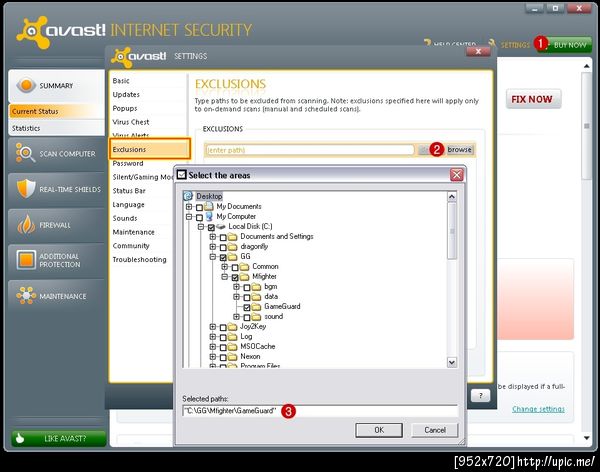Uncheck the GG folder checkbox
Screen dimensions: 600x472
point(223,257)
